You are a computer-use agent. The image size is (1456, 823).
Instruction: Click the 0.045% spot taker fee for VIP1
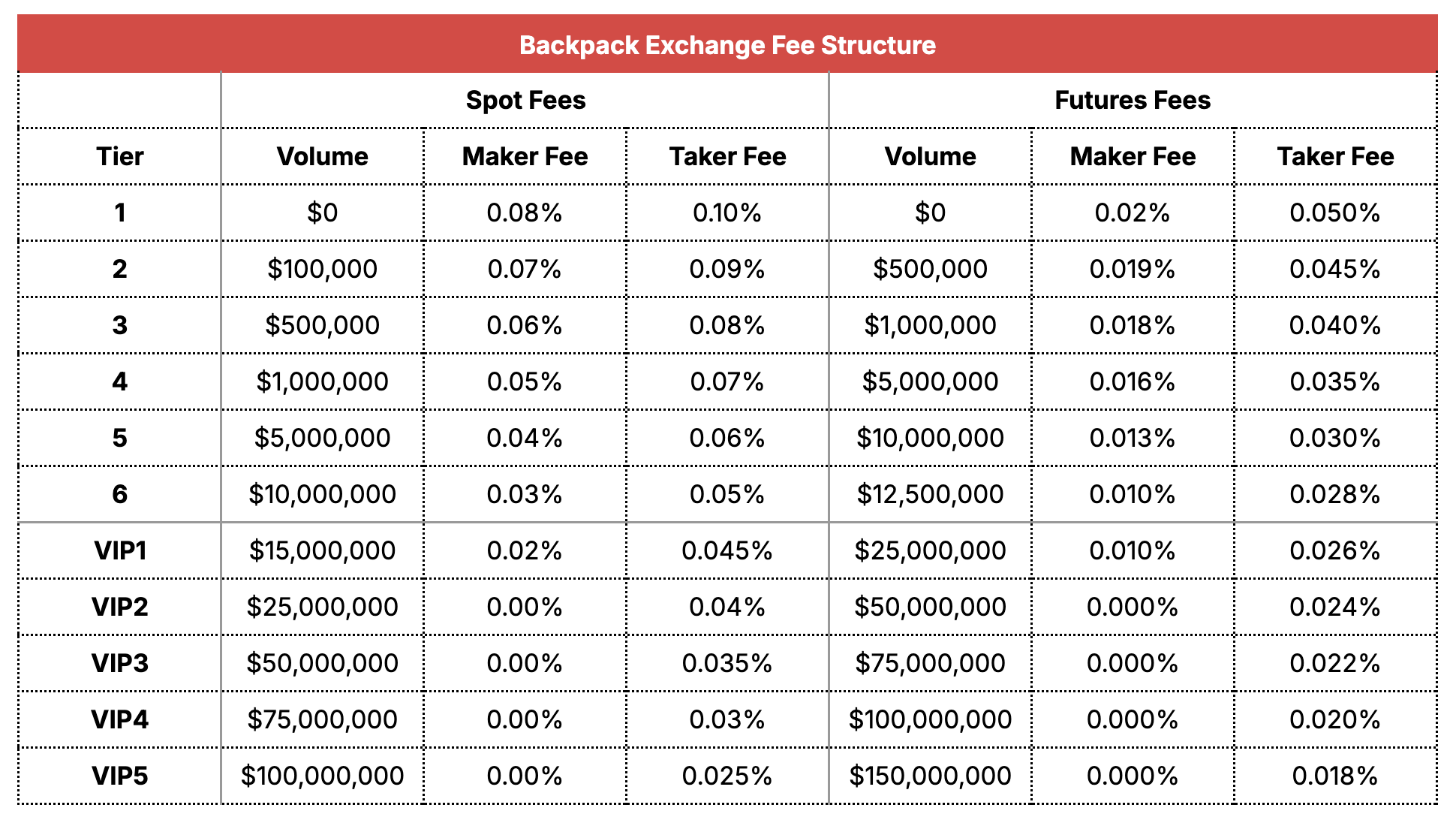(726, 550)
